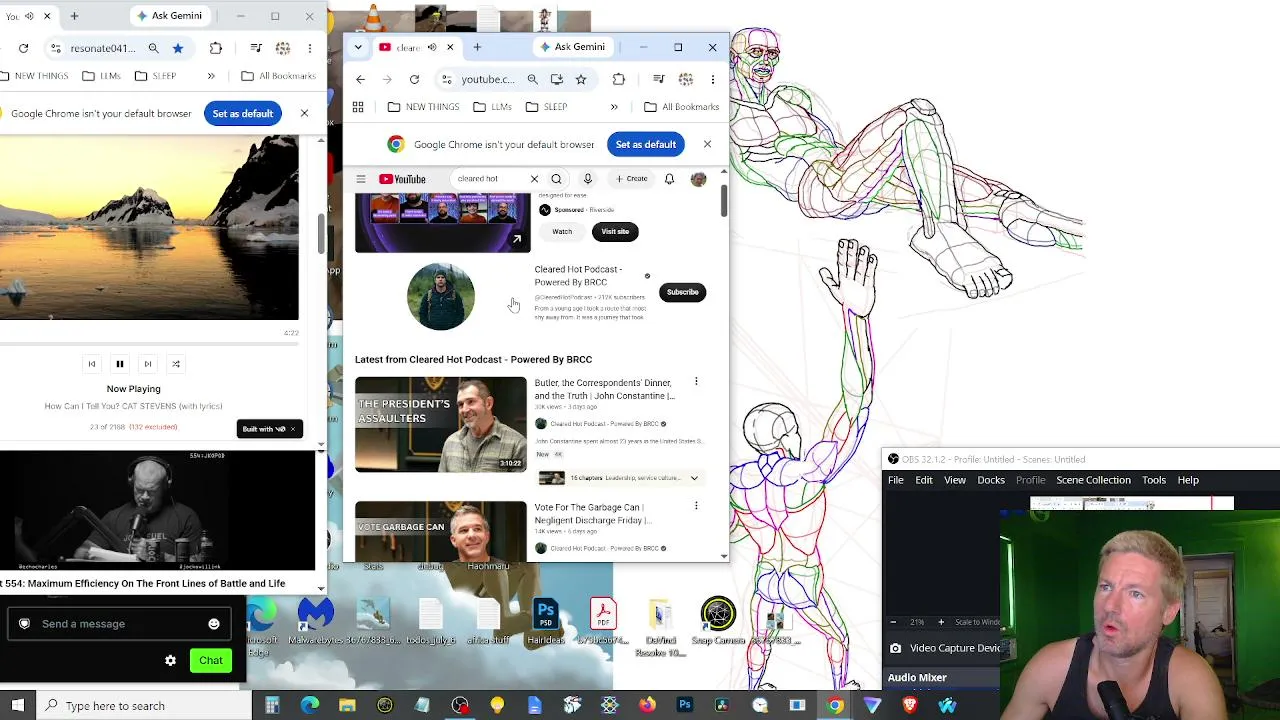Open the OBS Tools menu
Image resolution: width=1280 pixels, height=720 pixels.
tap(1154, 480)
